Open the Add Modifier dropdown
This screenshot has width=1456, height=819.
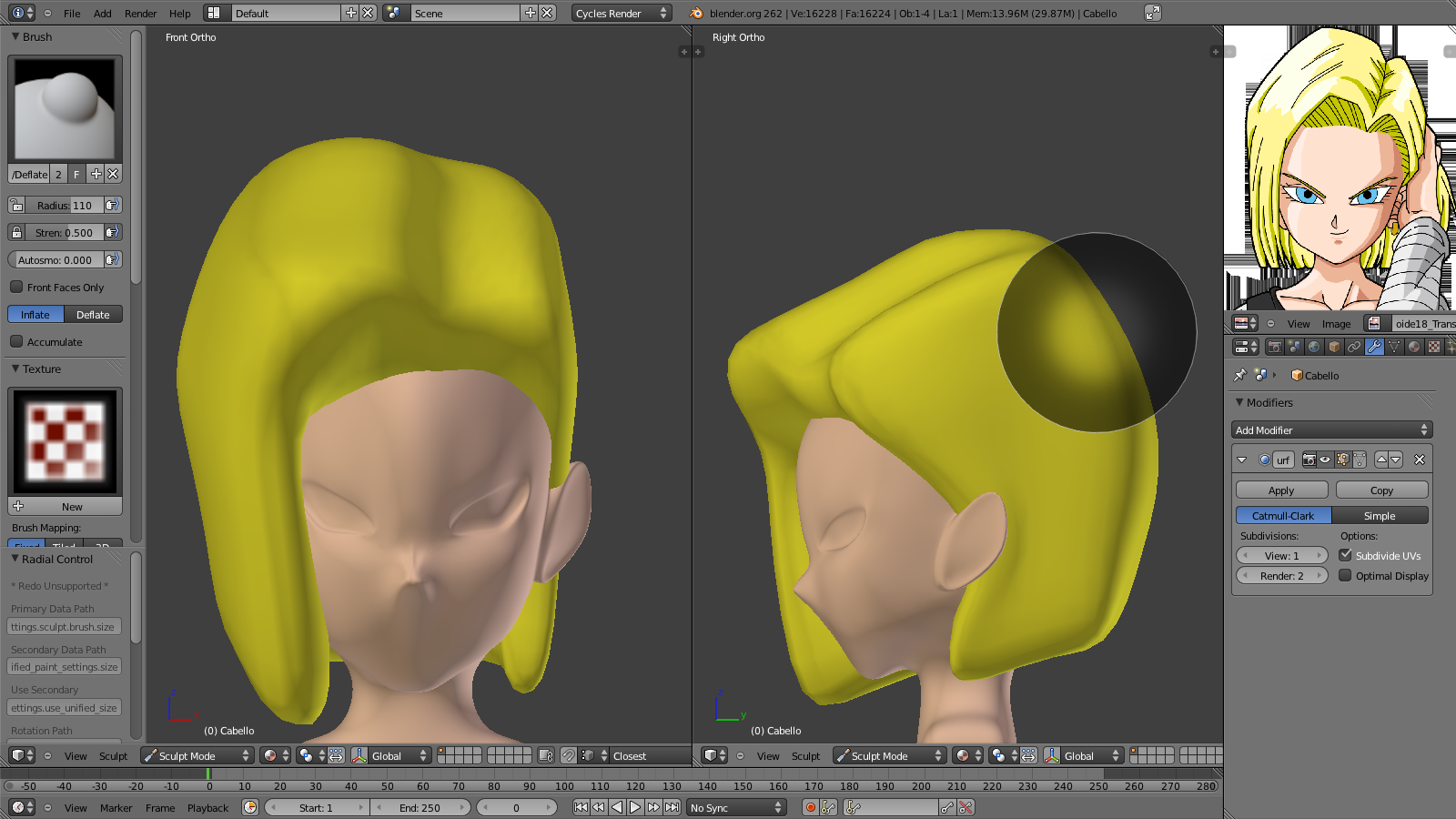1331,430
